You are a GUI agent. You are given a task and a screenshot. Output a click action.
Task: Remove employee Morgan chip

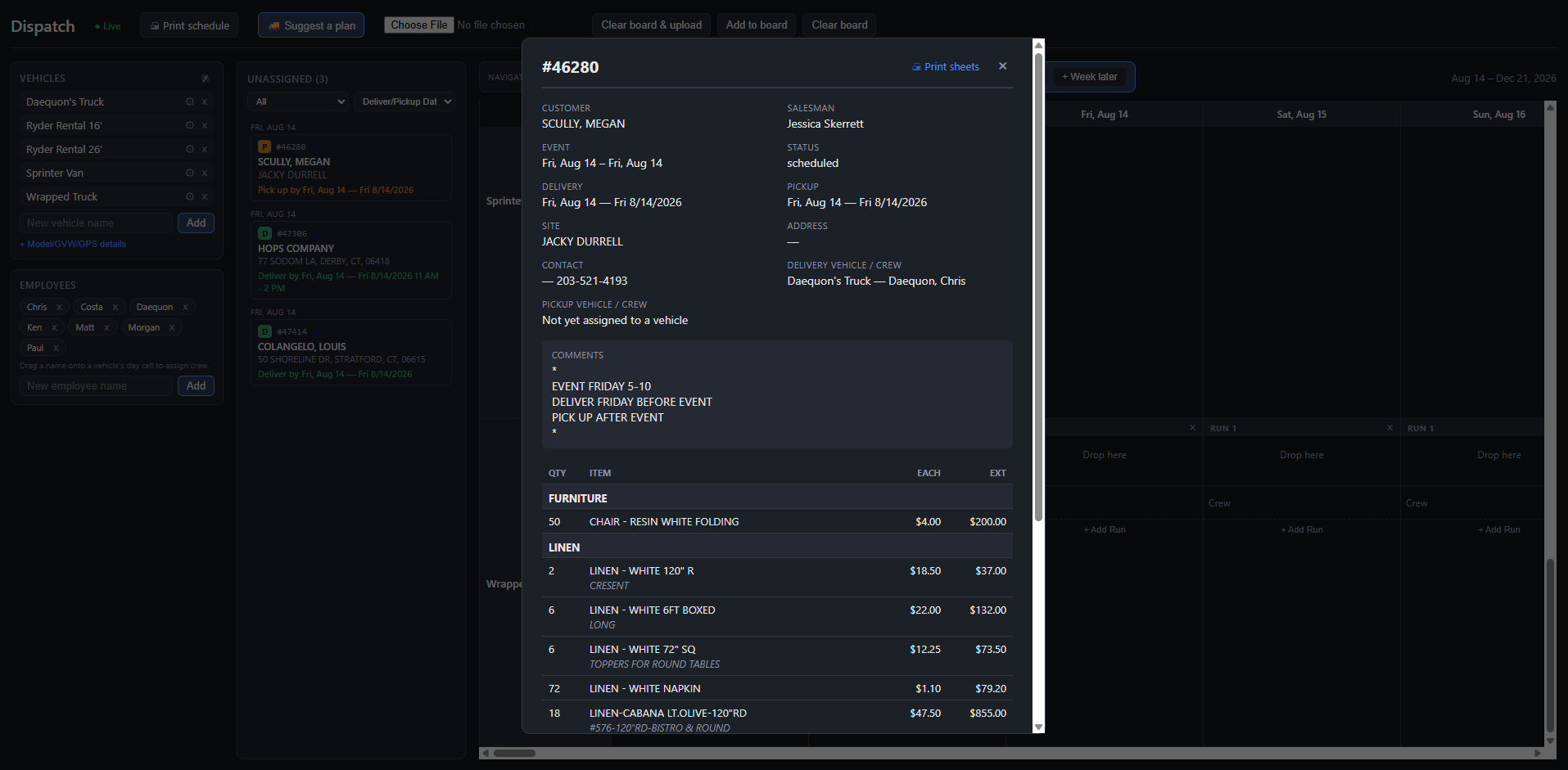click(x=172, y=328)
